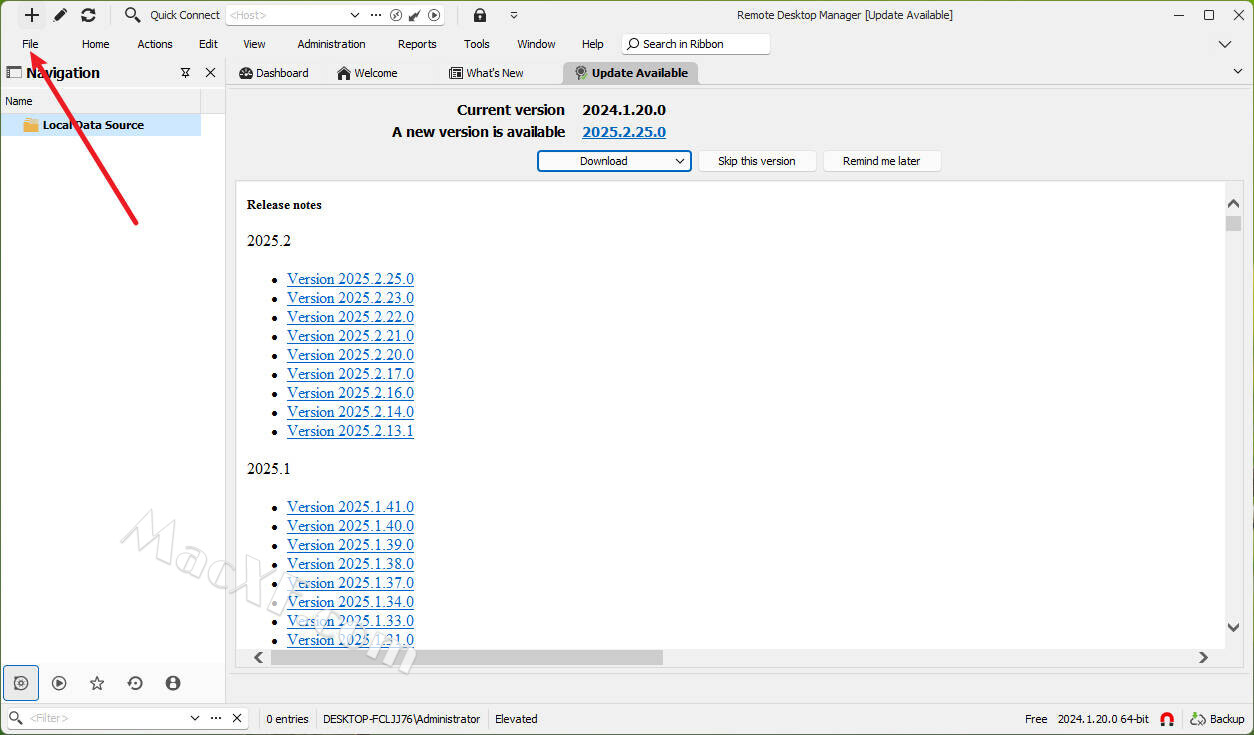Expand the Filter box dropdown arrow
The image size is (1254, 735).
[195, 718]
